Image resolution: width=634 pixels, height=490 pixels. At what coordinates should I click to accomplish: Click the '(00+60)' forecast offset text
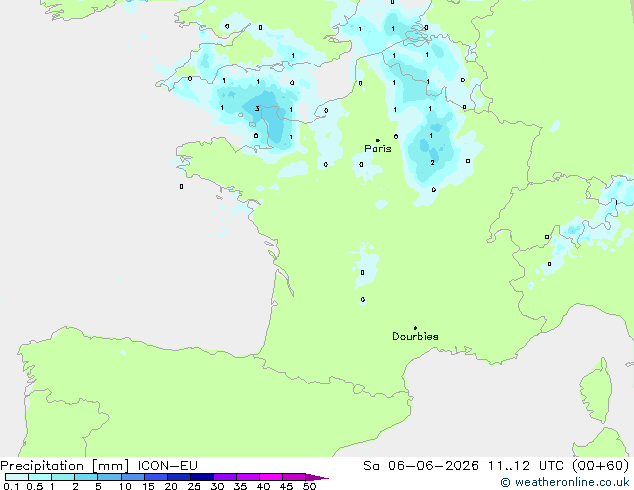pyautogui.click(x=600, y=466)
